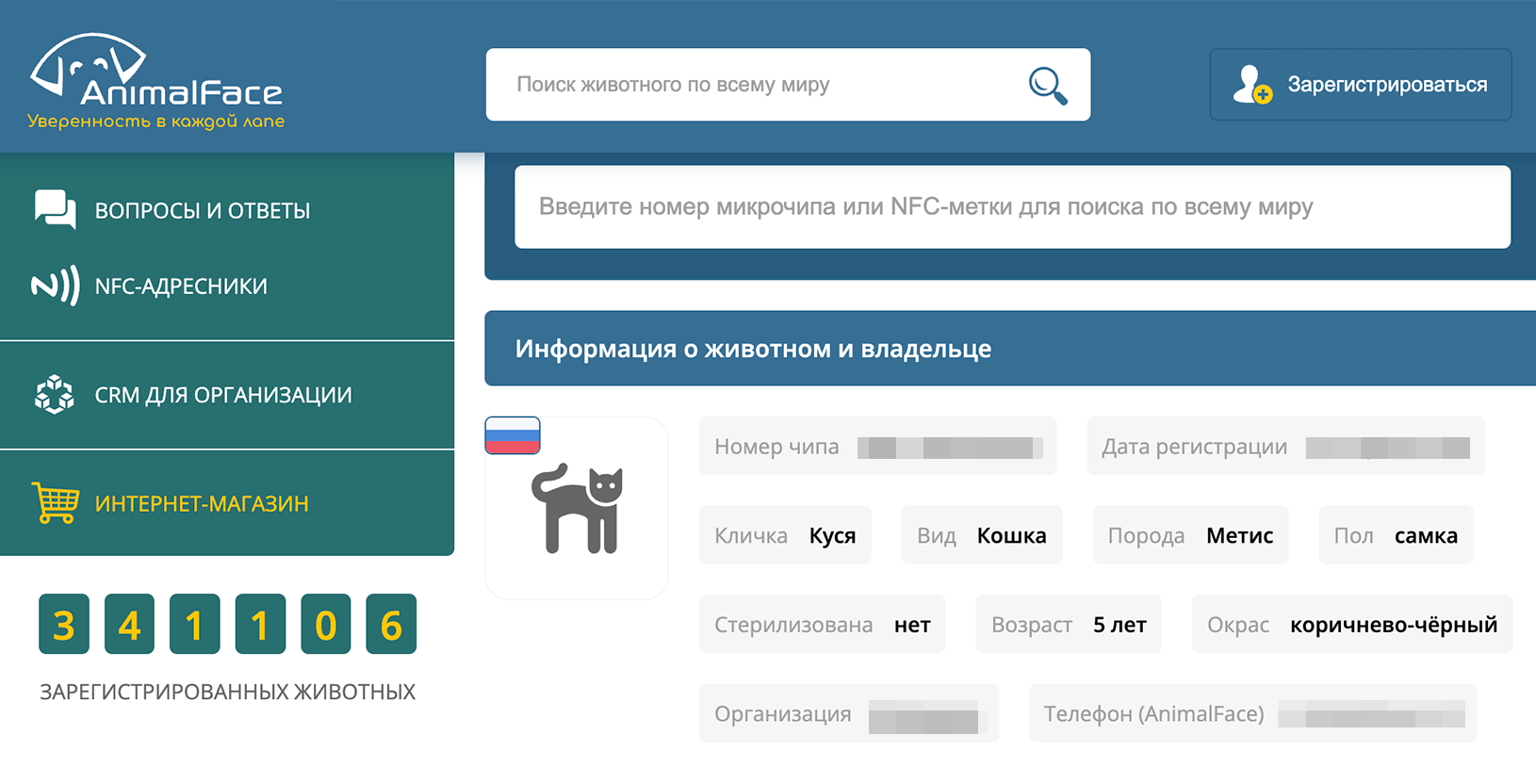Click the sex value самка
The image size is (1536, 784).
(x=1427, y=535)
